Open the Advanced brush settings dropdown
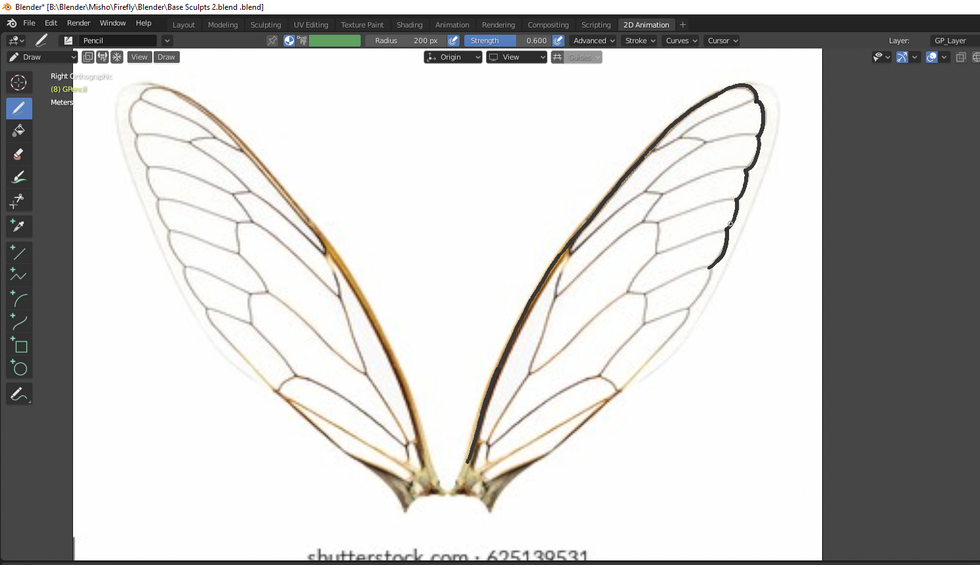The image size is (980, 565). 594,41
